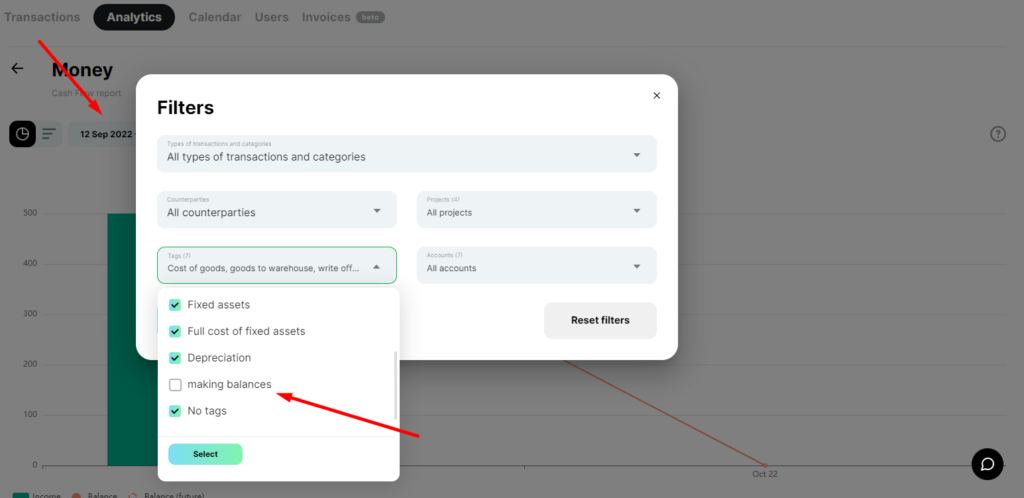Close the Filters dialog with X
This screenshot has height=498, width=1024.
click(x=657, y=95)
